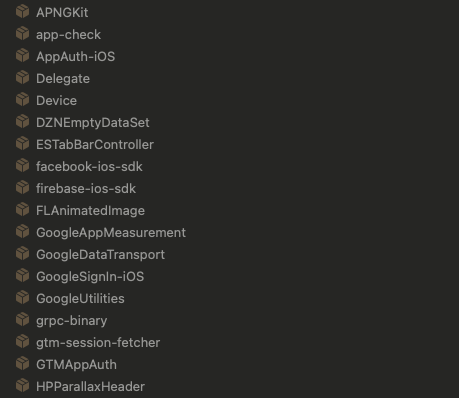
Task: Click the package icon next to app-check
Action: (x=23, y=34)
